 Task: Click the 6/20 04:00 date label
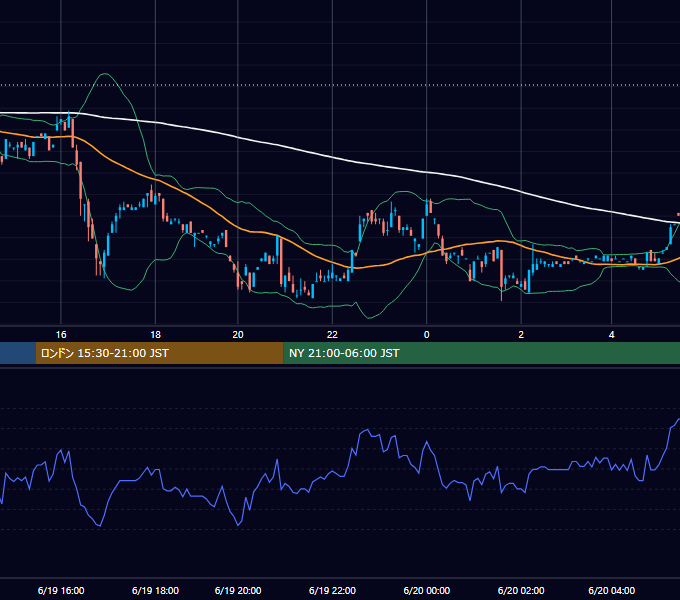(611, 590)
